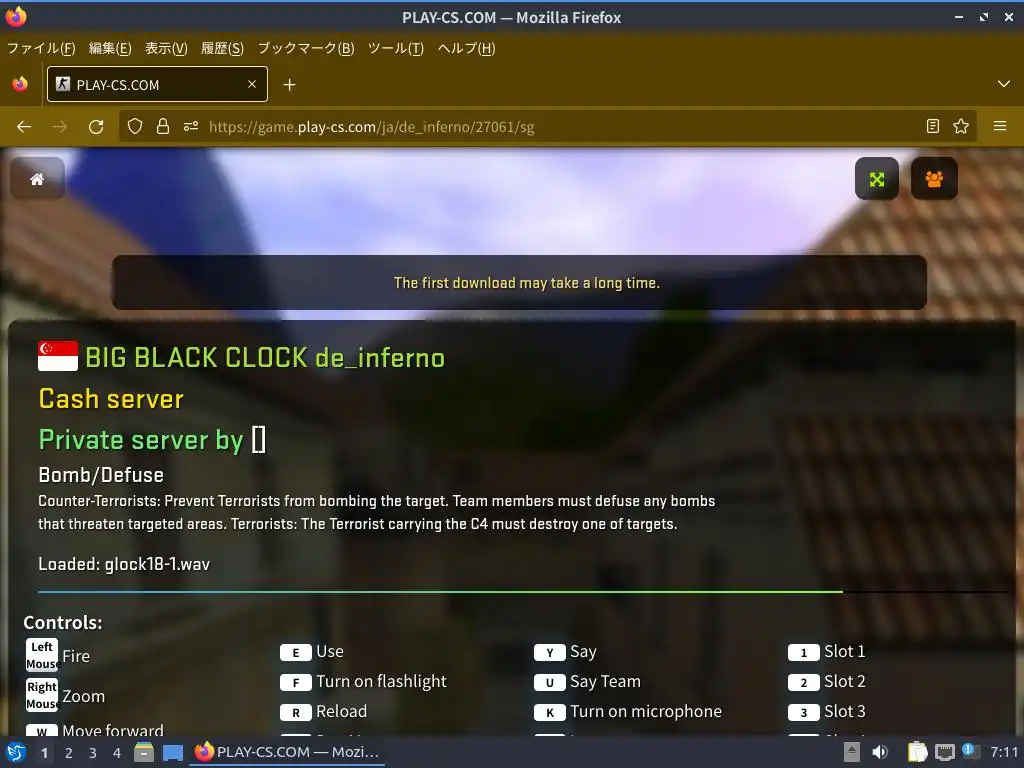
Task: Toggle reader view icon
Action: 933,127
